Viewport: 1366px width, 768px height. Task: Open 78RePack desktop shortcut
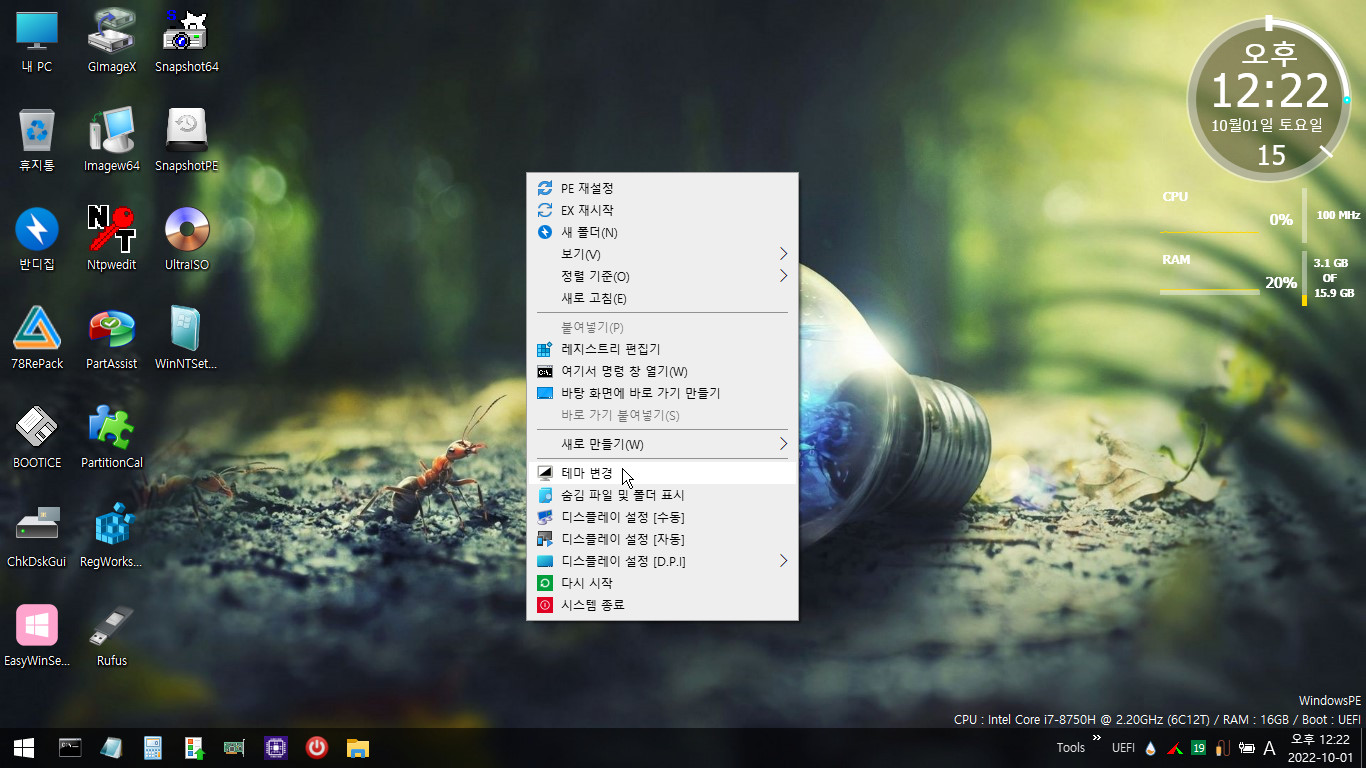coord(37,338)
